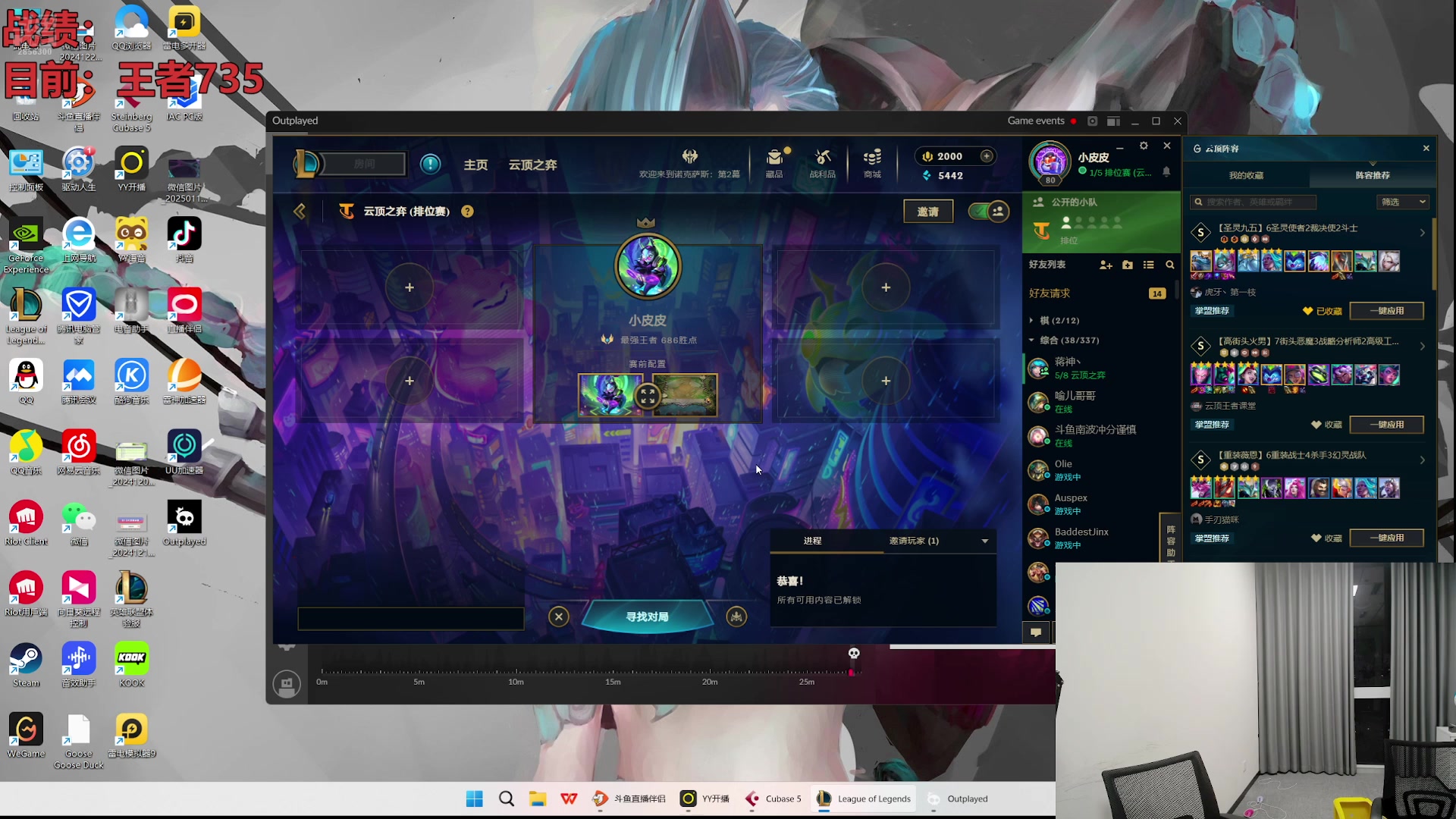Click the lineup search input field

(x=1254, y=202)
